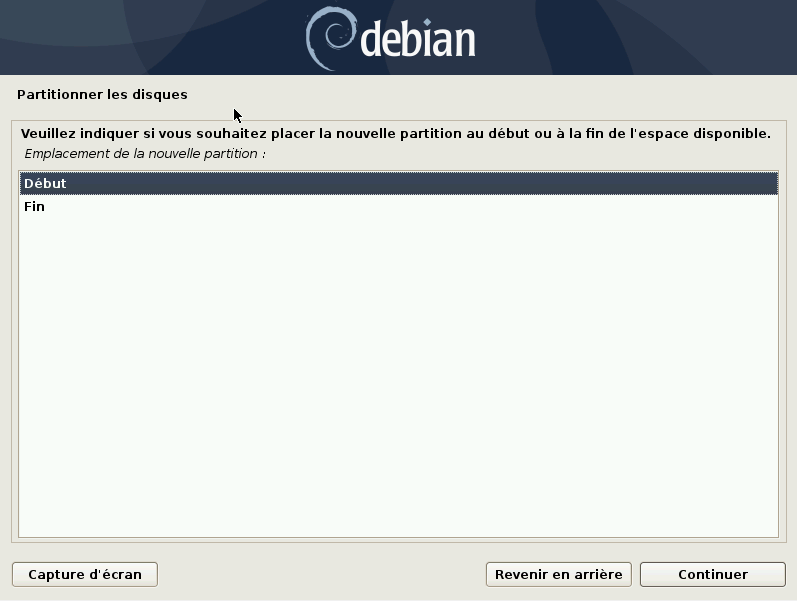The height and width of the screenshot is (601, 797).
Task: Click the debian wordmark in banner
Action: pyautogui.click(x=418, y=39)
